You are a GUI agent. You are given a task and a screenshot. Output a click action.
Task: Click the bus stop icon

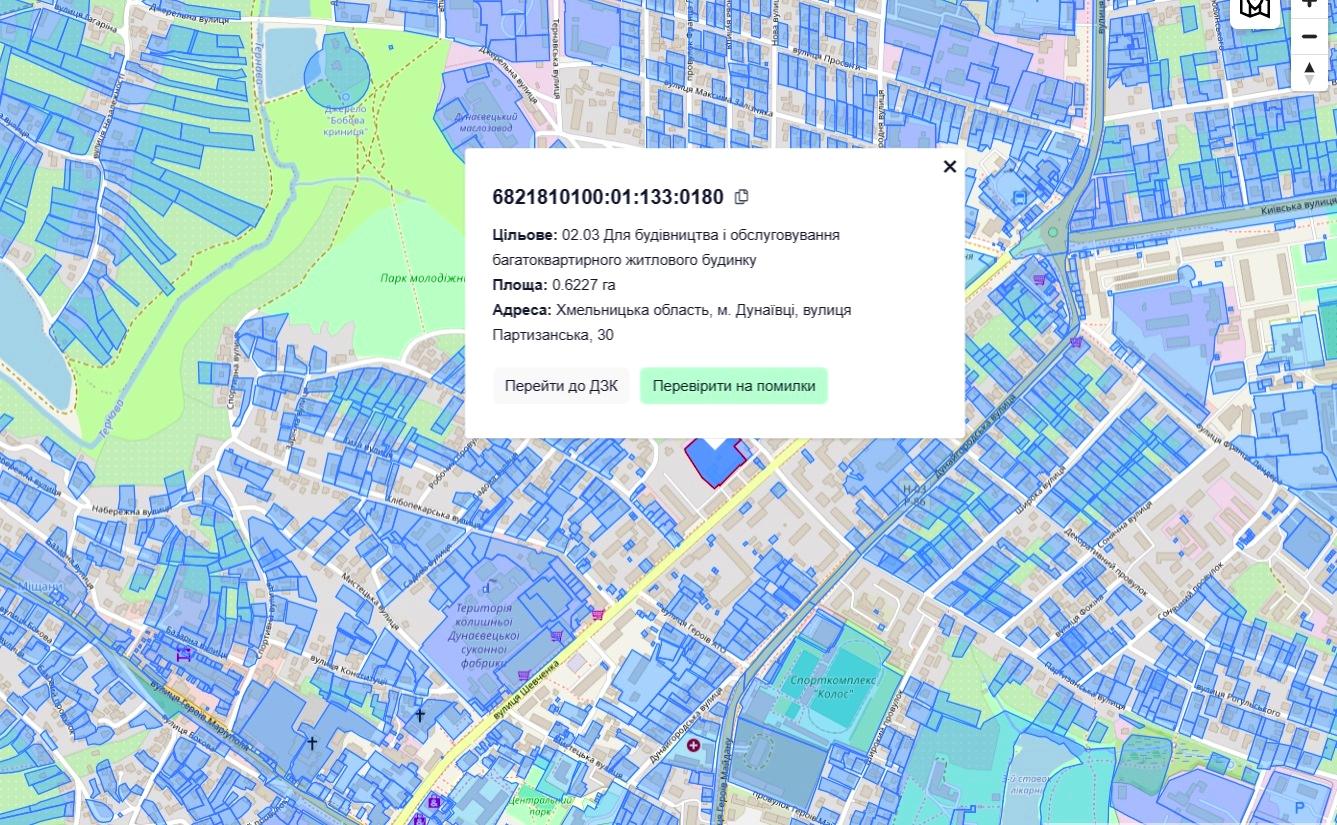[1019, 198]
